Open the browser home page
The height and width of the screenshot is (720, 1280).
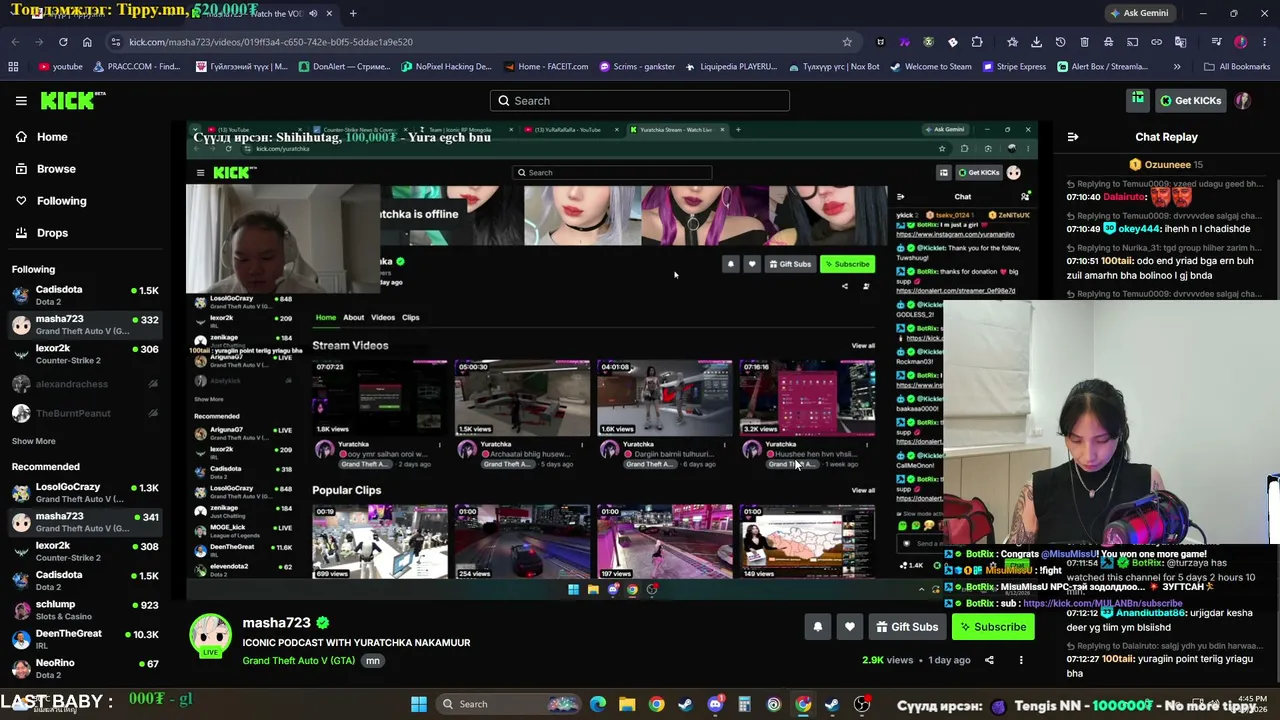pos(87,42)
